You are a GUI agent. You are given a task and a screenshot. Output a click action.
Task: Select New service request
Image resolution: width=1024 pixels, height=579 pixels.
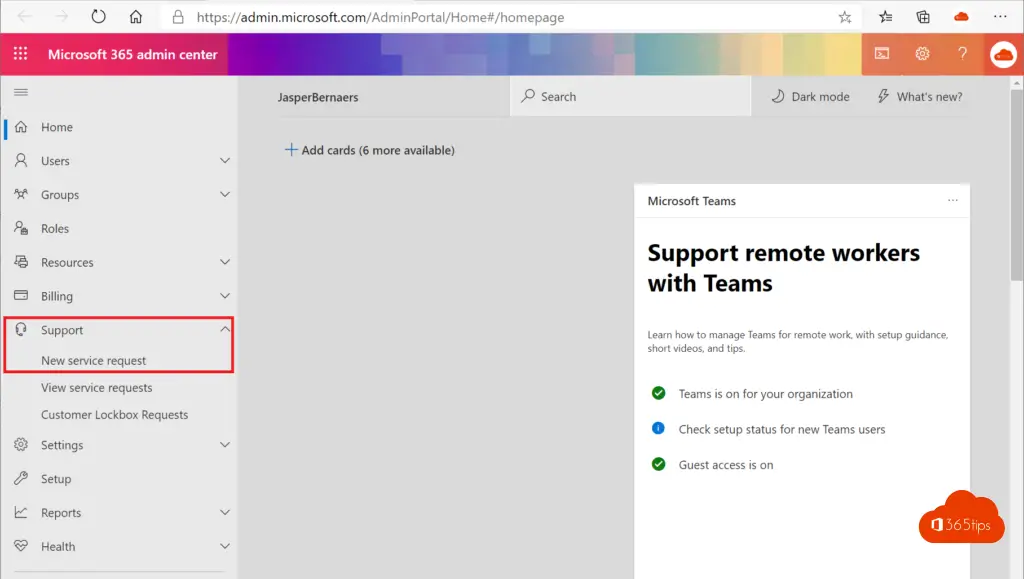point(94,361)
